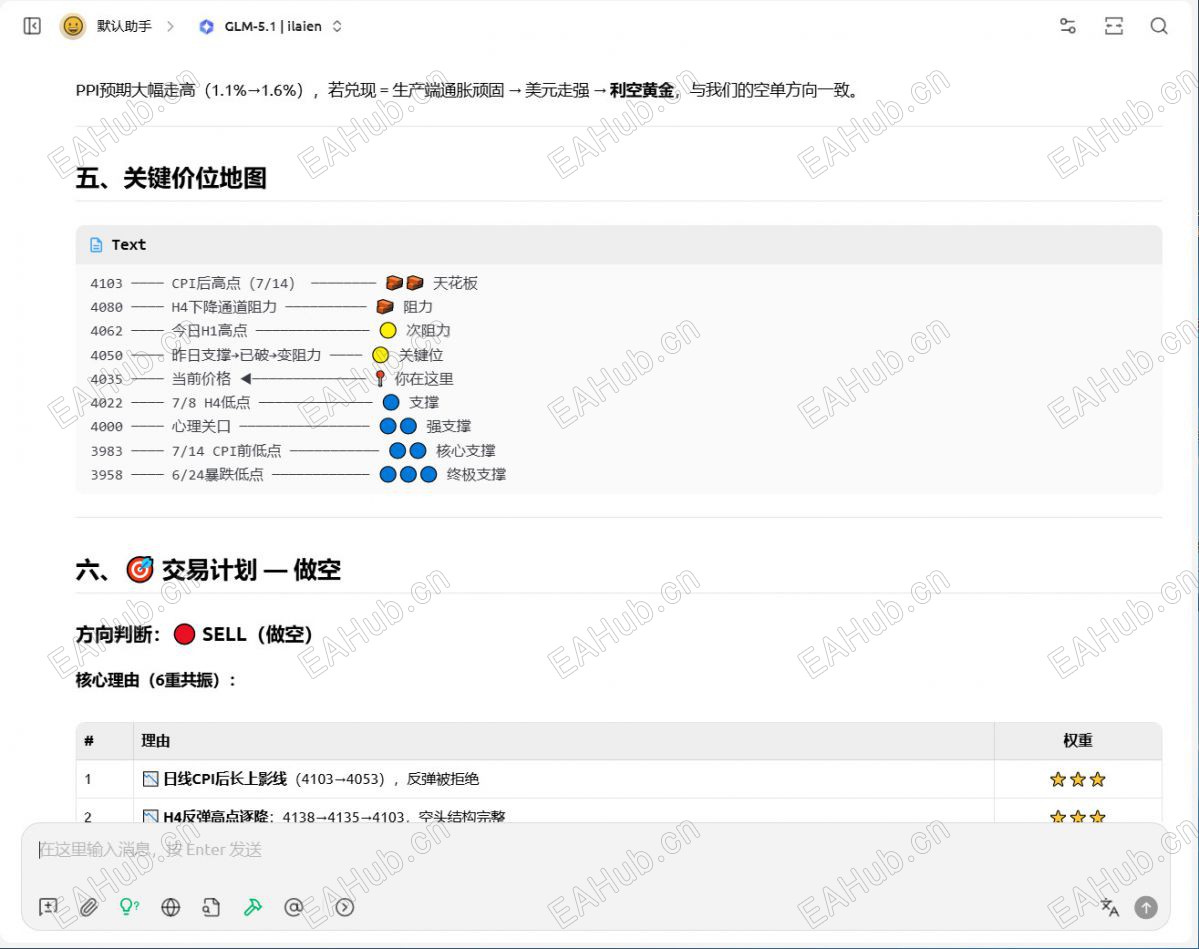
Task: Click the 理由 table column header
Action: (155, 740)
